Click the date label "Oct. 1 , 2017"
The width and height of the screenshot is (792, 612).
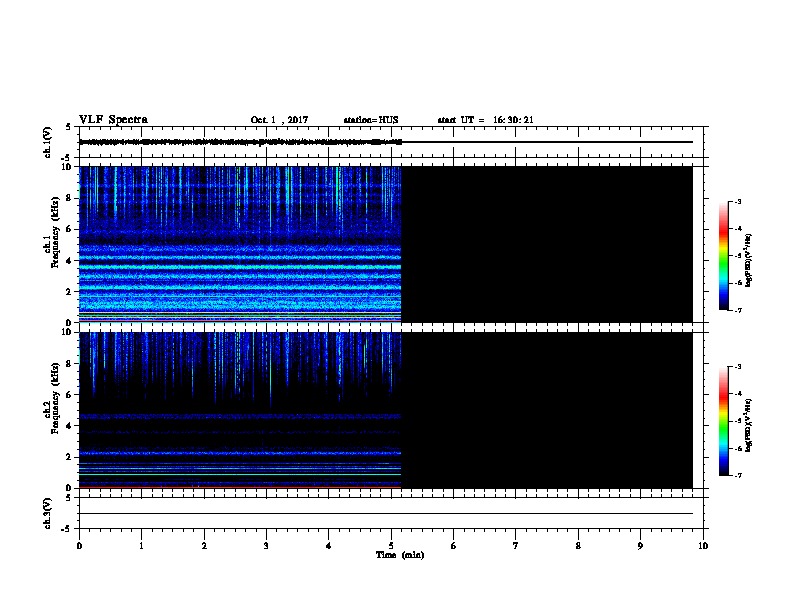tap(279, 120)
